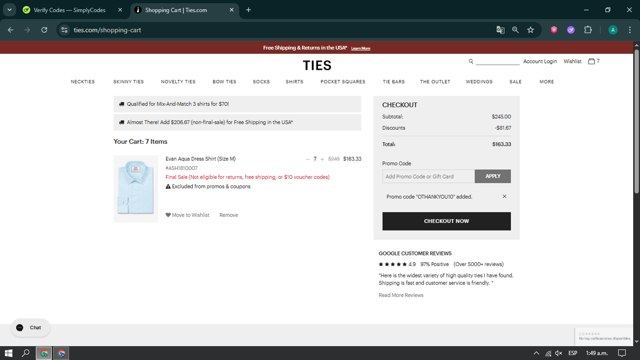
Task: Click the address bar URL
Action: tap(107, 30)
